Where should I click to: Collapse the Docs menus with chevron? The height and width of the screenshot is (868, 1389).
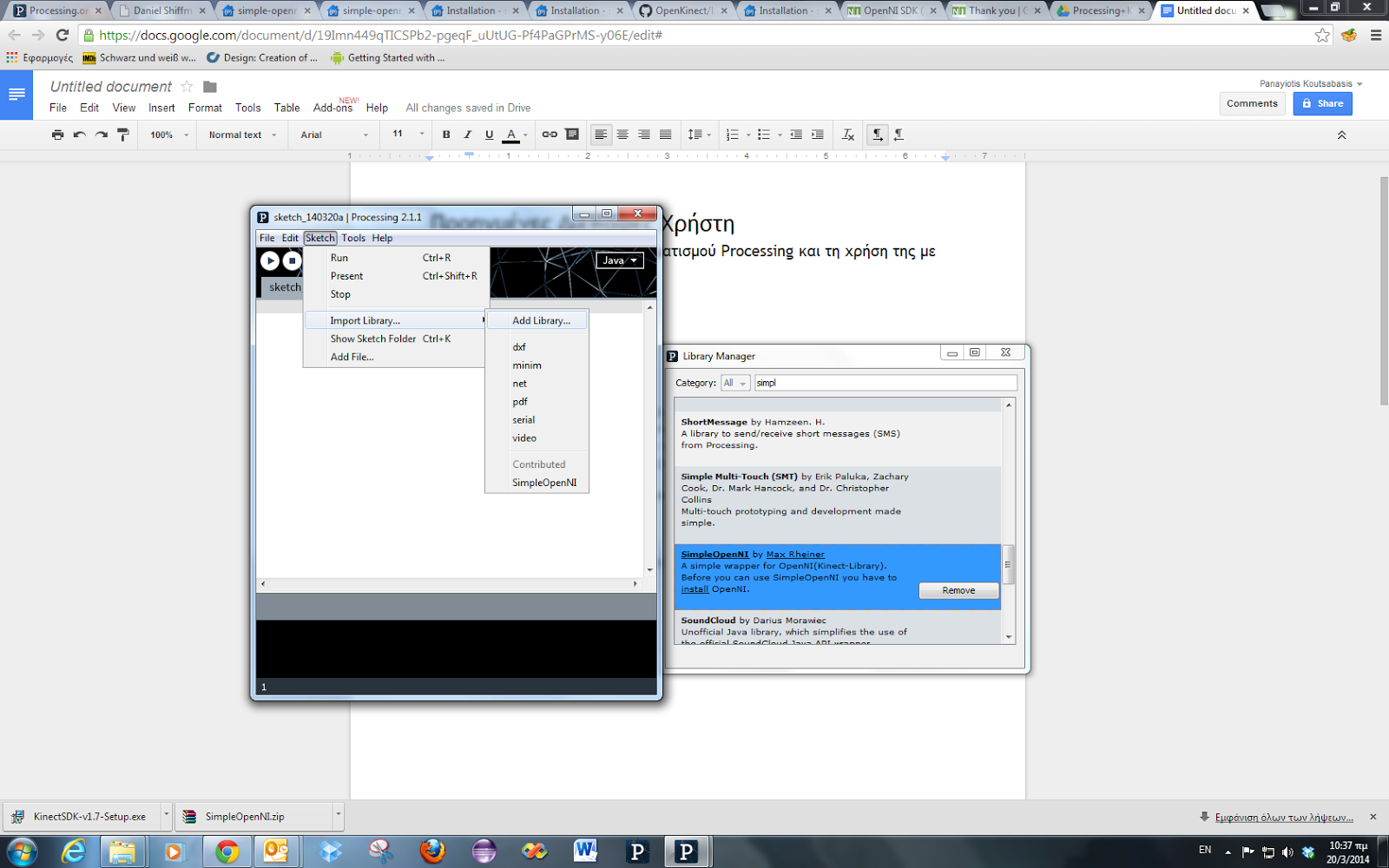(1341, 135)
